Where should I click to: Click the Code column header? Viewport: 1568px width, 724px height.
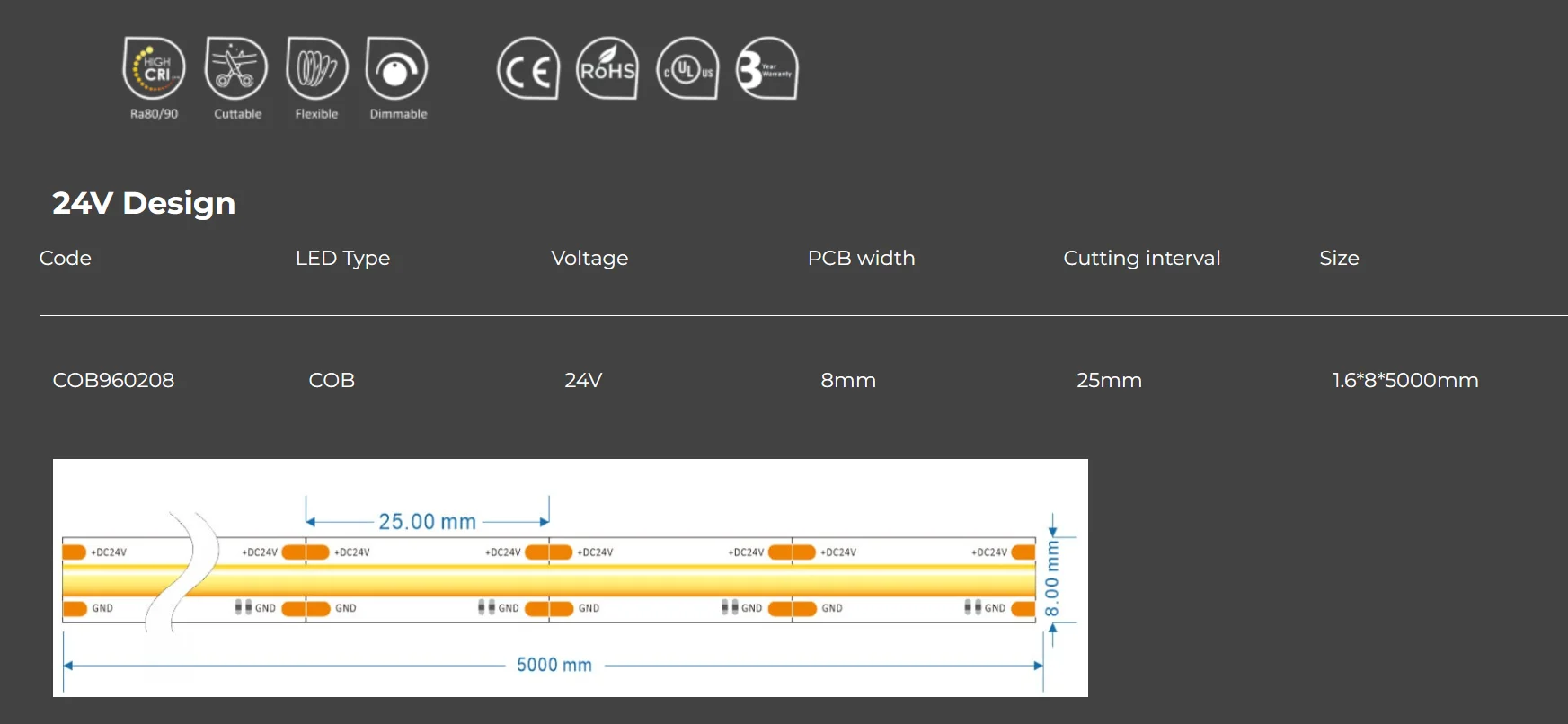pyautogui.click(x=66, y=259)
